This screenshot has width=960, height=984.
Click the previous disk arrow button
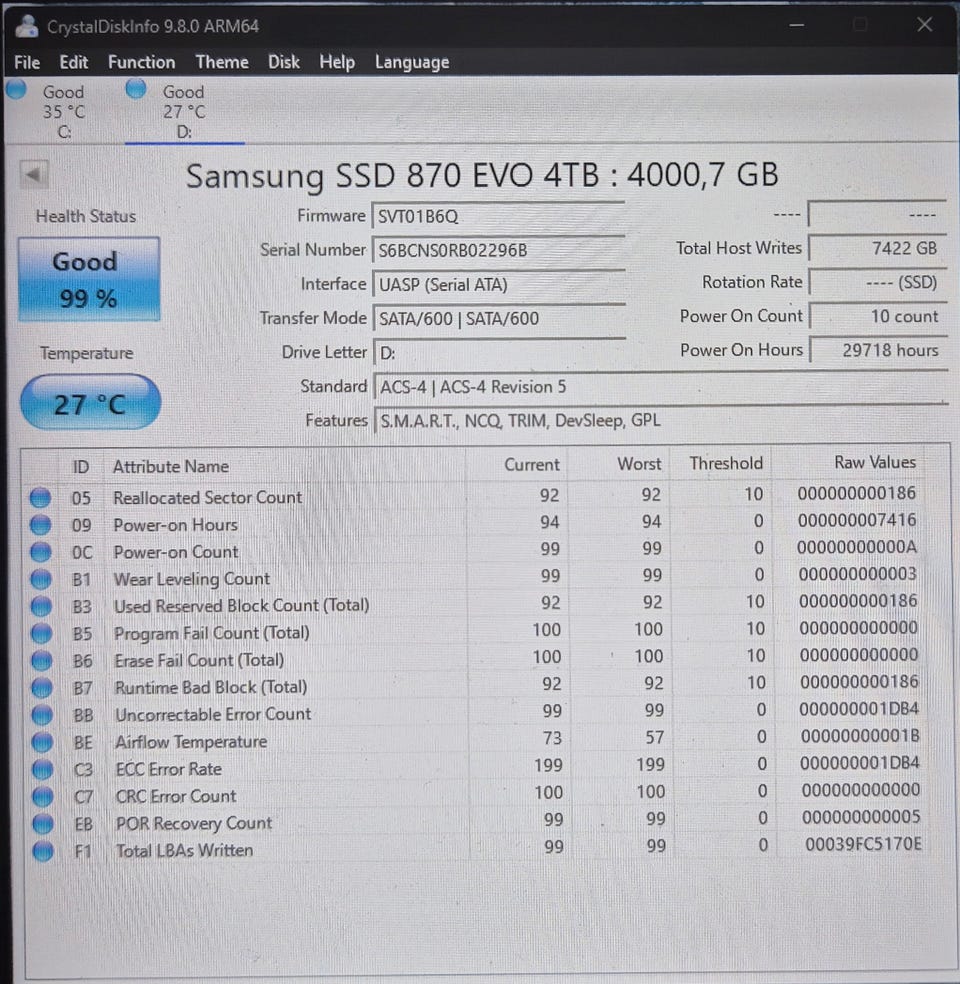(x=34, y=174)
